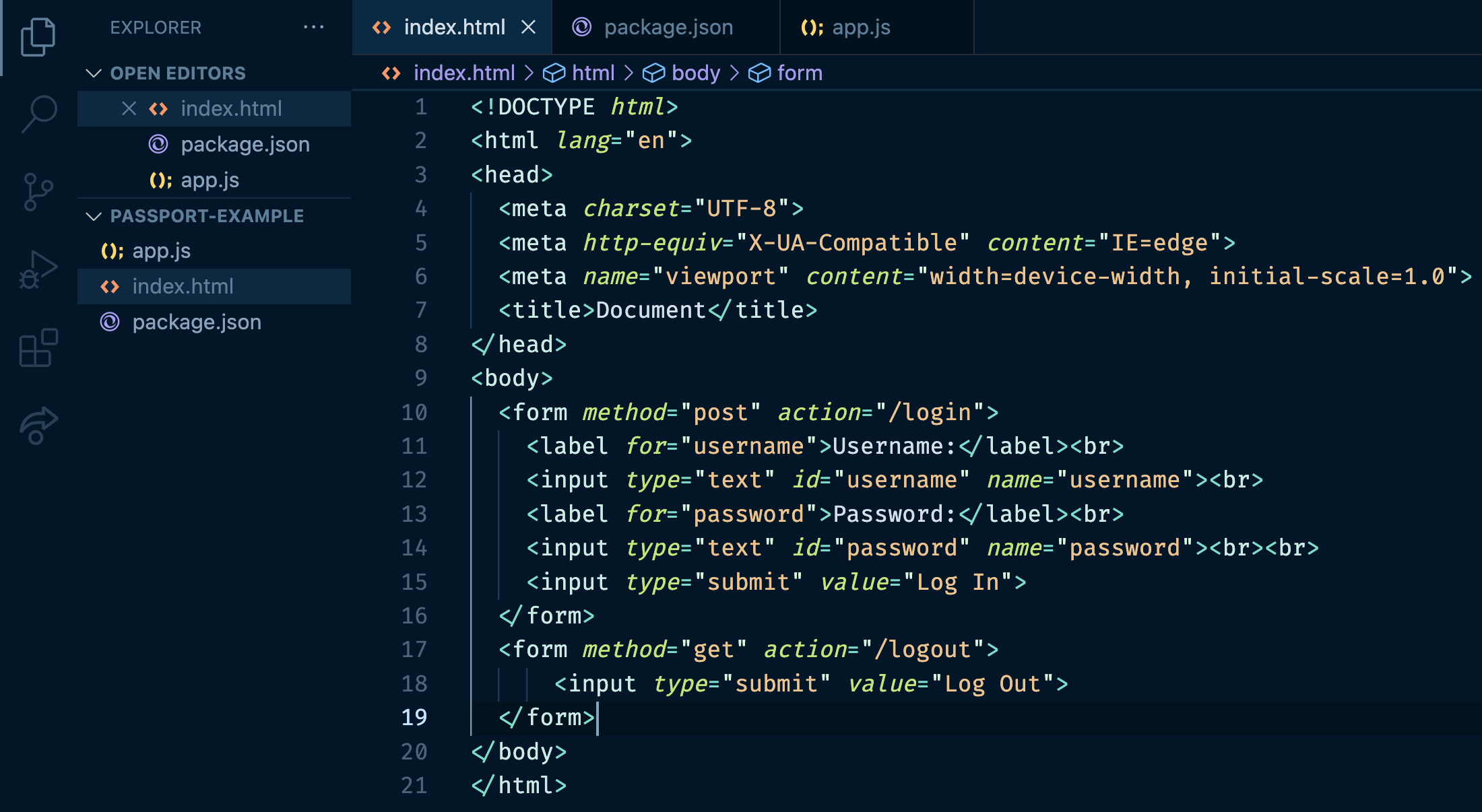Select package.json under Open Editors
This screenshot has height=812, width=1482.
coord(245,144)
